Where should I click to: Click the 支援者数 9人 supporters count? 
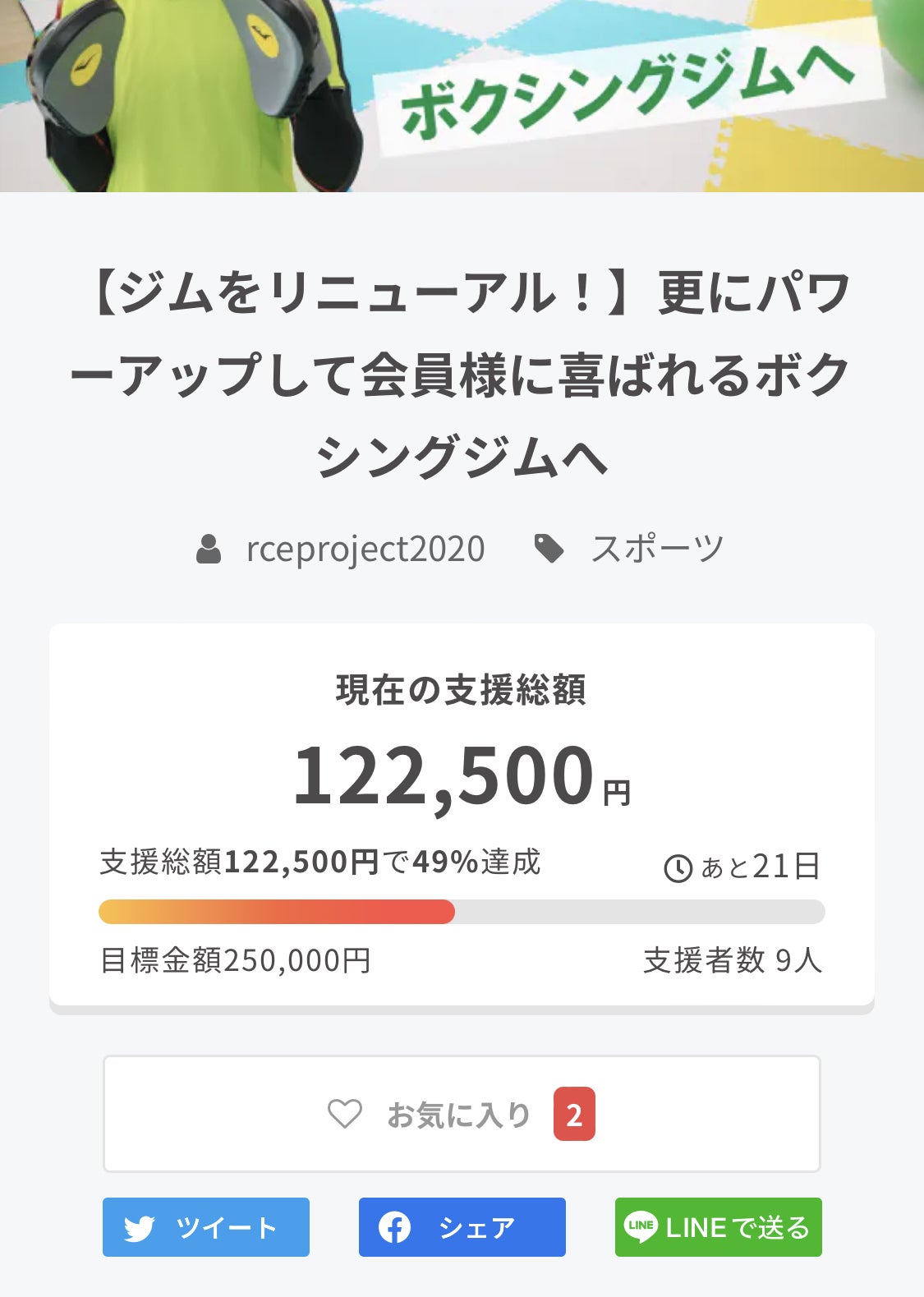(732, 960)
